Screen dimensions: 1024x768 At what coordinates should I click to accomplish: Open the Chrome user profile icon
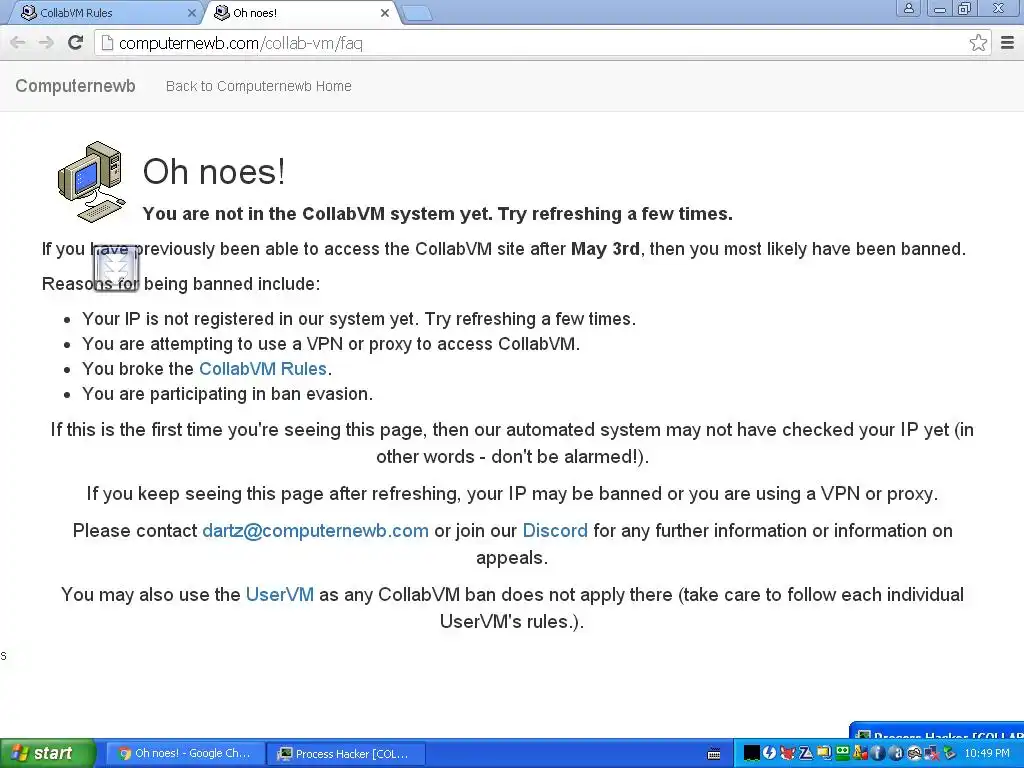tap(908, 8)
